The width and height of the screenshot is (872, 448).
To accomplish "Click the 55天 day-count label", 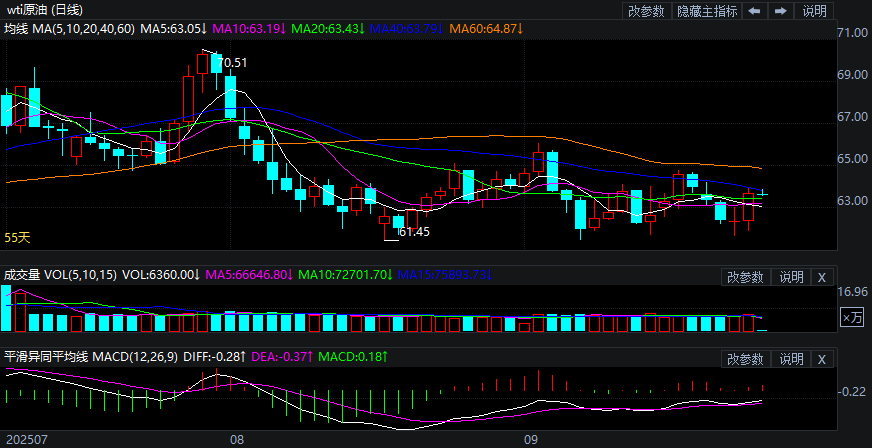I will [x=18, y=238].
